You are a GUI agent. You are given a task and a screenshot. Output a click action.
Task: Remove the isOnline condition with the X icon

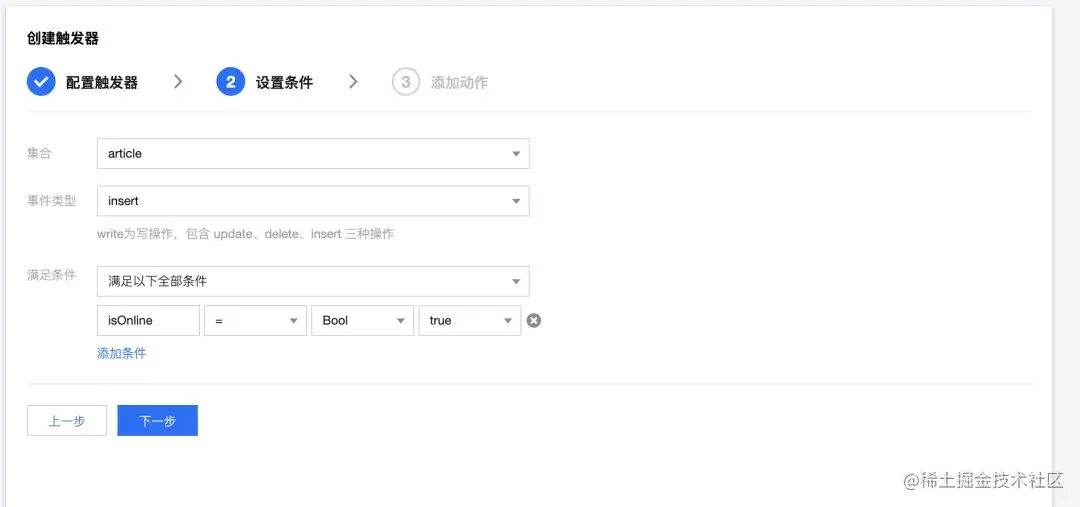click(534, 320)
